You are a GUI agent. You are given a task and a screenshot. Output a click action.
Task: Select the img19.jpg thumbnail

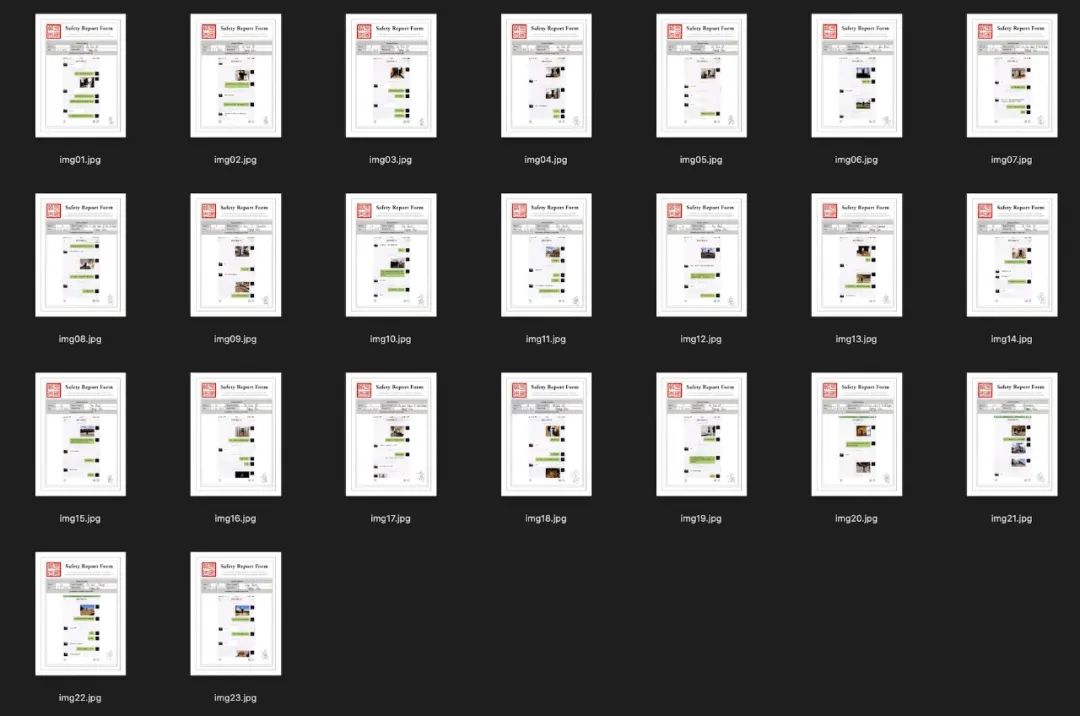(x=701, y=434)
